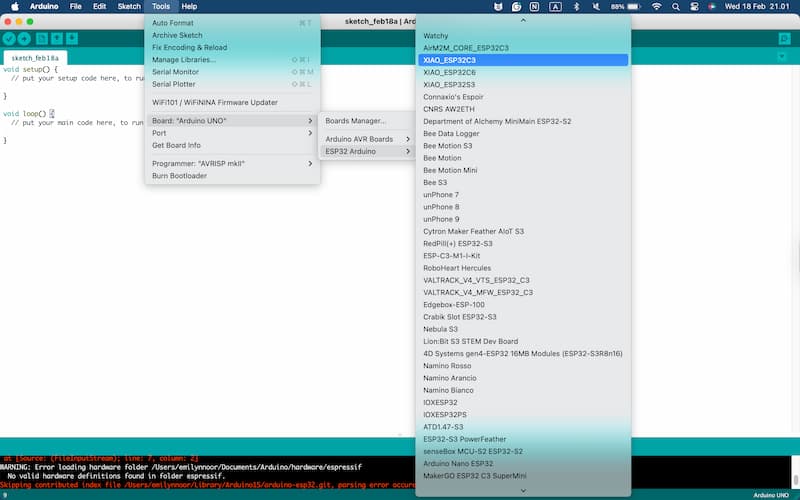Screen dimensions: 800x500
Task: Select Fix Encoding & Reload
Action: [233, 47]
